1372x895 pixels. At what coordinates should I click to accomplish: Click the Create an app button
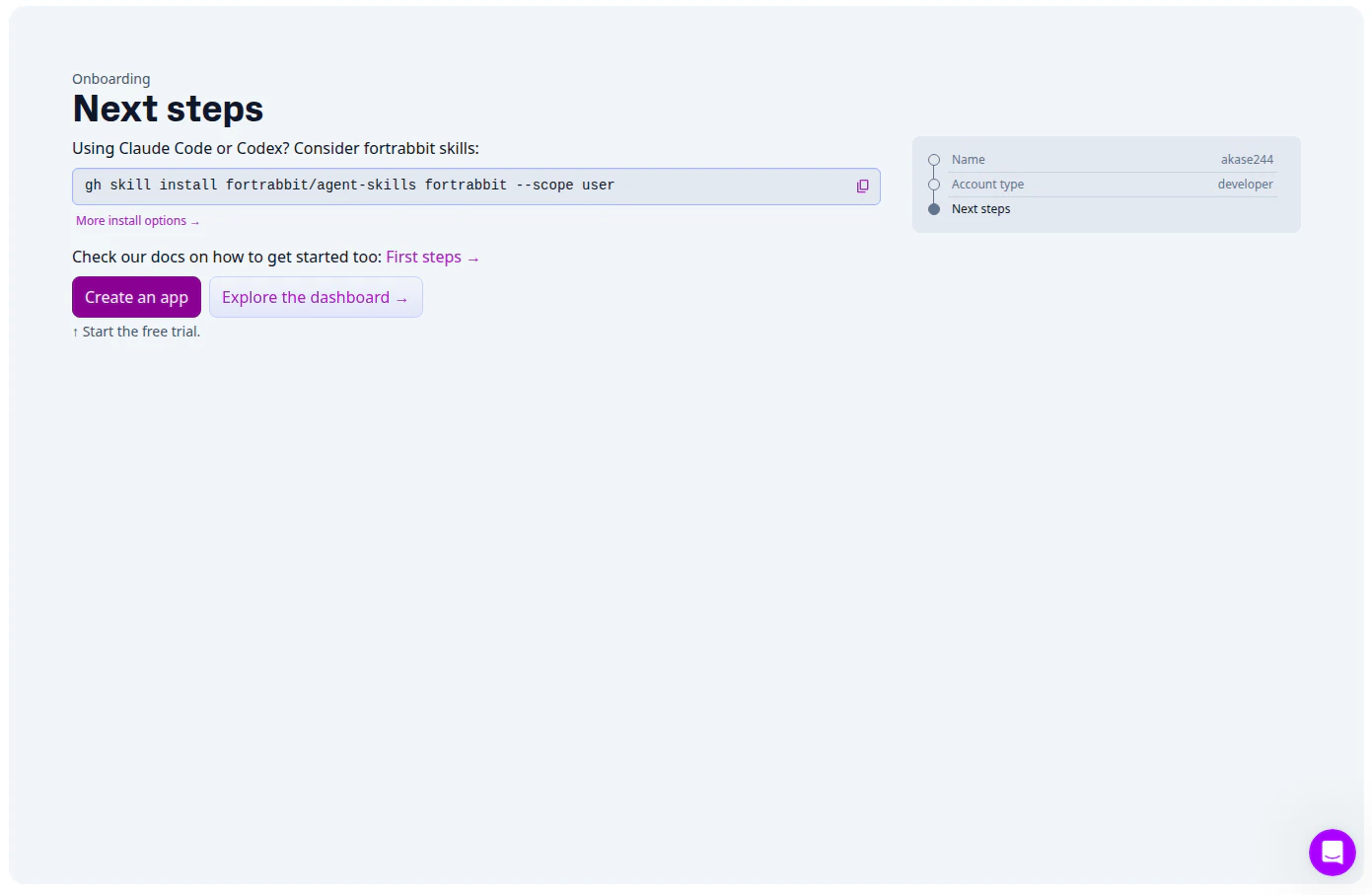pyautogui.click(x=136, y=297)
